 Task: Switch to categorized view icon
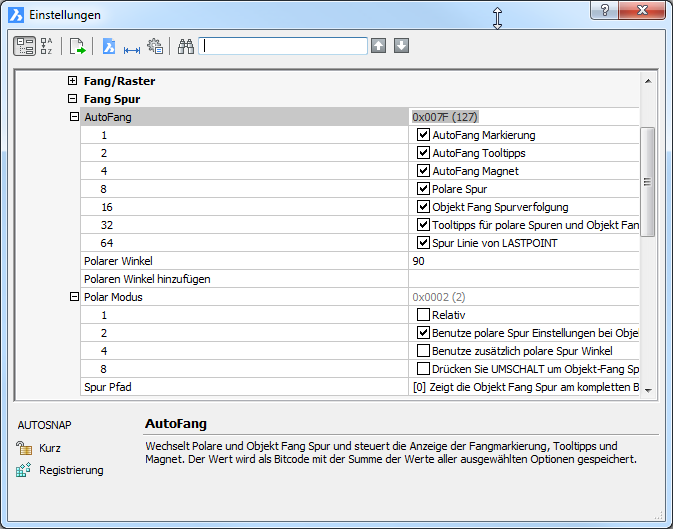[24, 46]
